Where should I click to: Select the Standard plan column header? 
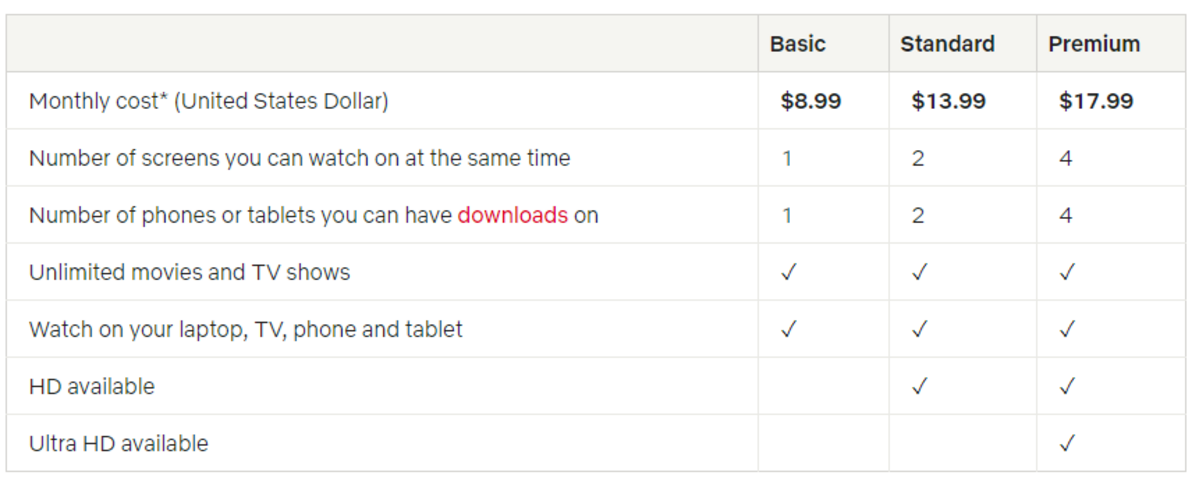(x=947, y=44)
